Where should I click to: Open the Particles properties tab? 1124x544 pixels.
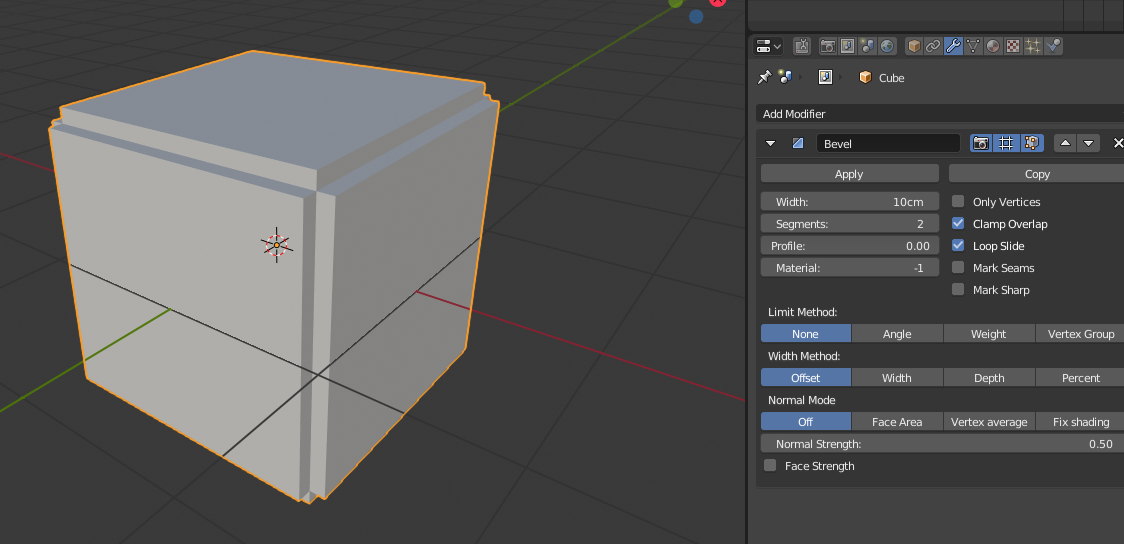click(1033, 47)
